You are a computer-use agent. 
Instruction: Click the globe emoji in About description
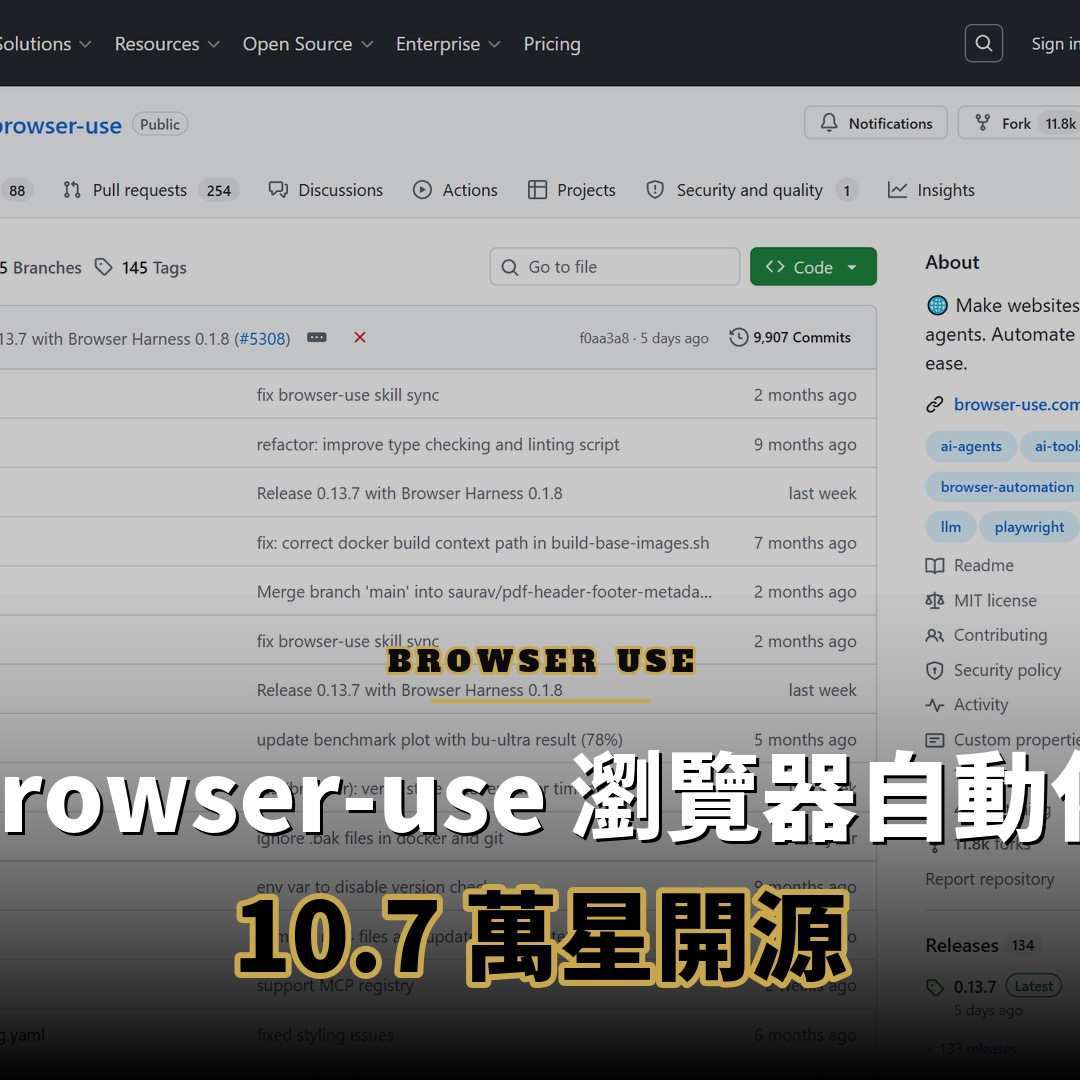point(937,305)
